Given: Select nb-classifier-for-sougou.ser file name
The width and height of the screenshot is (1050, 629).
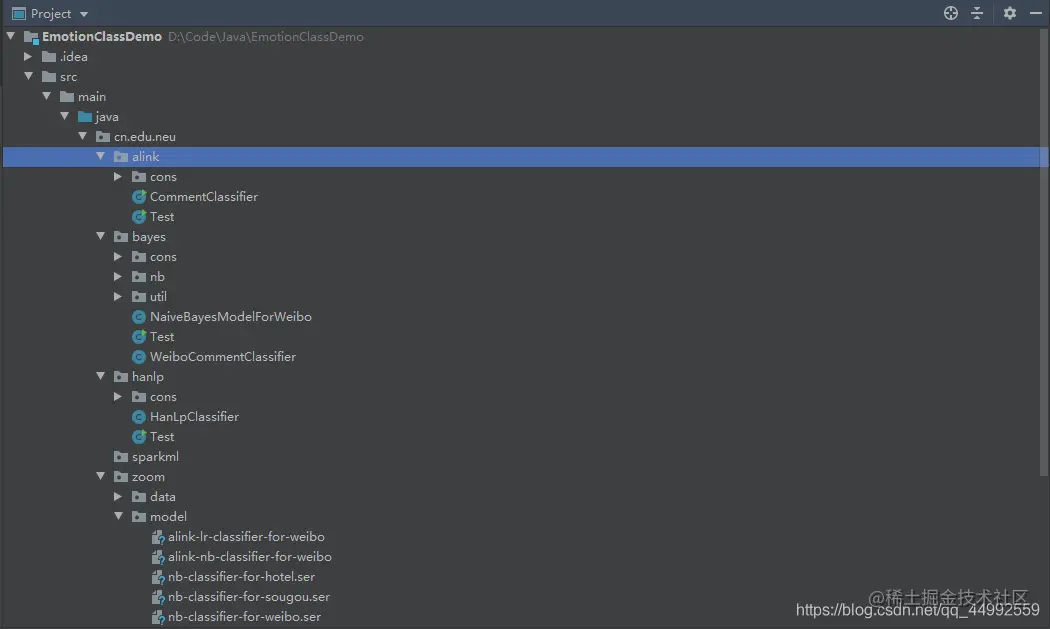Looking at the screenshot, I should click(249, 597).
